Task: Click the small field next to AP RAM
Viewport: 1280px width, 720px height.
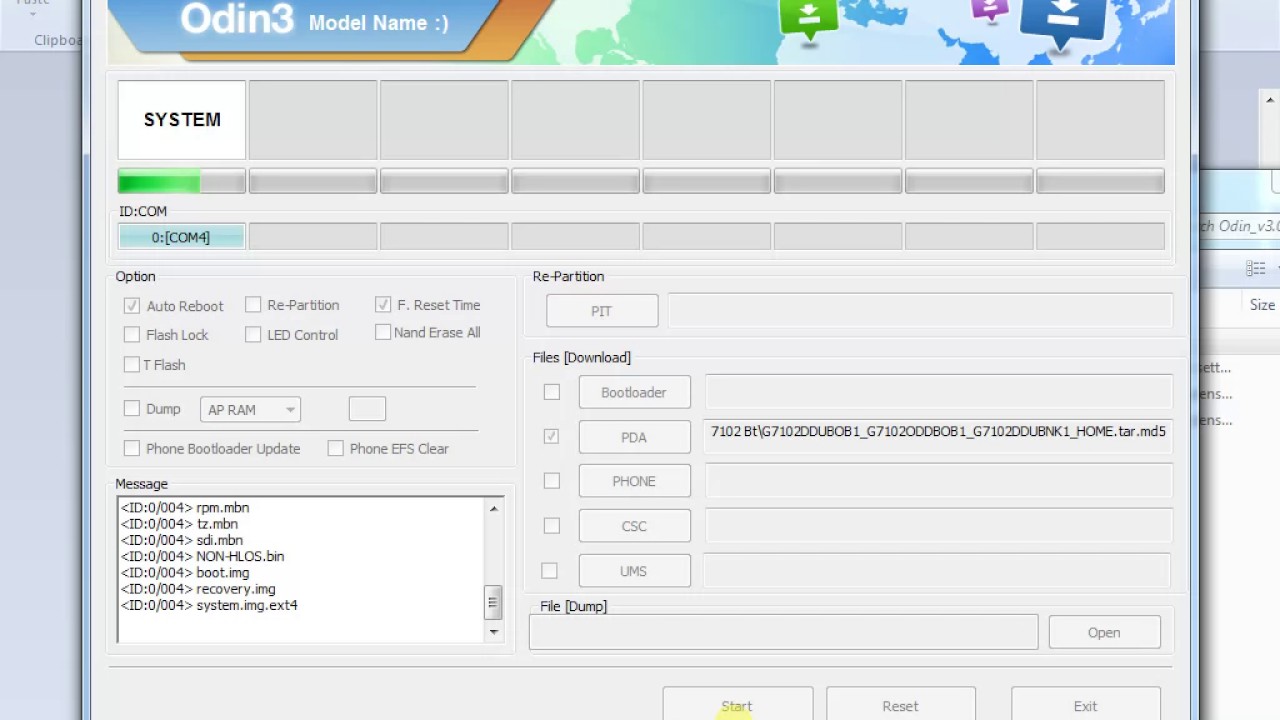Action: click(x=367, y=408)
